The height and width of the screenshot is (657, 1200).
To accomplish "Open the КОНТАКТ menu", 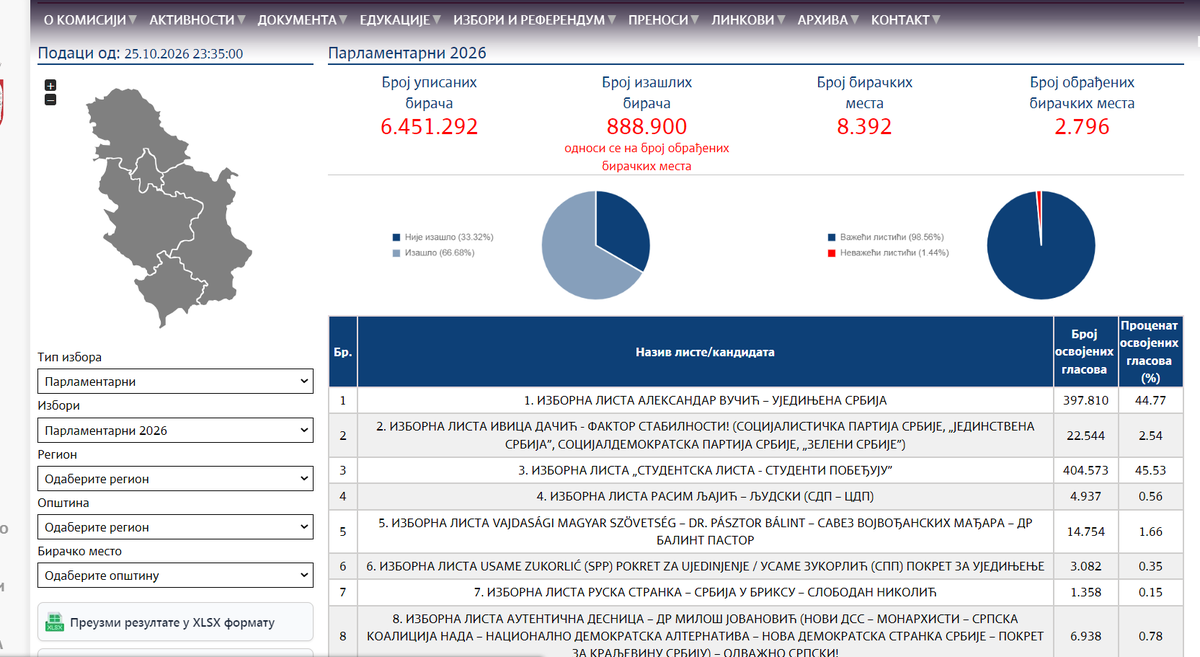I will (x=906, y=20).
